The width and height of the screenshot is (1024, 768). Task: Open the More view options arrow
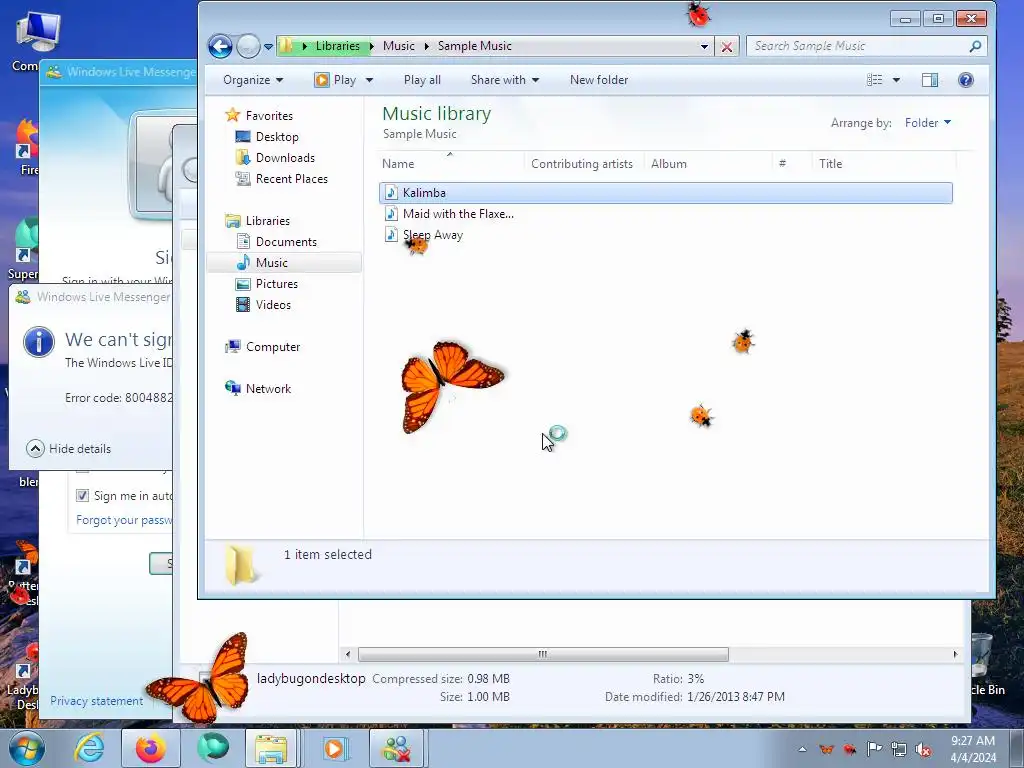point(896,80)
